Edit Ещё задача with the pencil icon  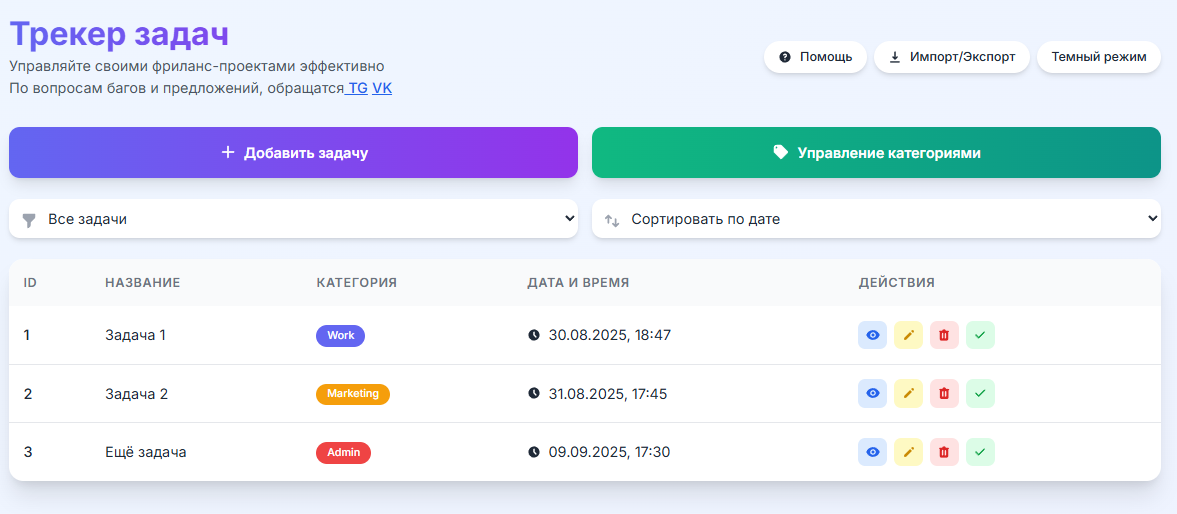[x=908, y=452]
